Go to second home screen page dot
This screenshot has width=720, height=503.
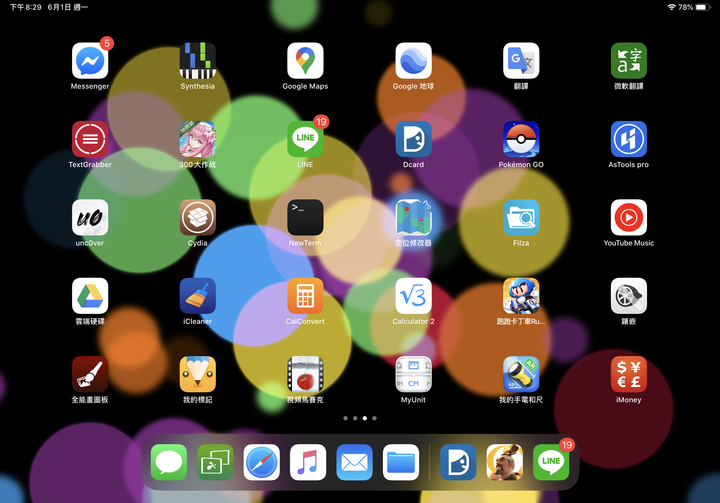(x=355, y=418)
